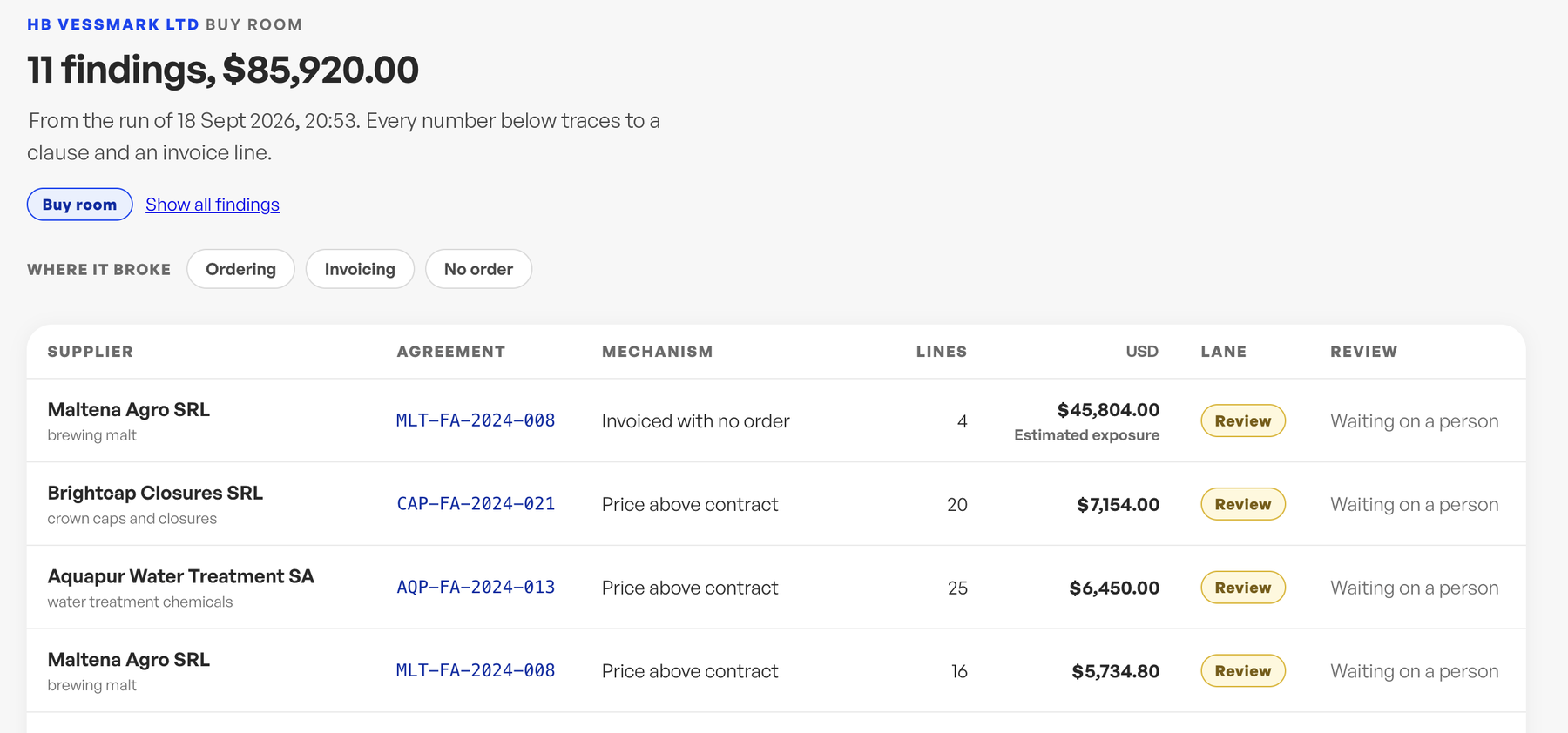Select Aquapur Water Treatment SA supplier name
Screen dimensions: 1568x733
point(181,576)
